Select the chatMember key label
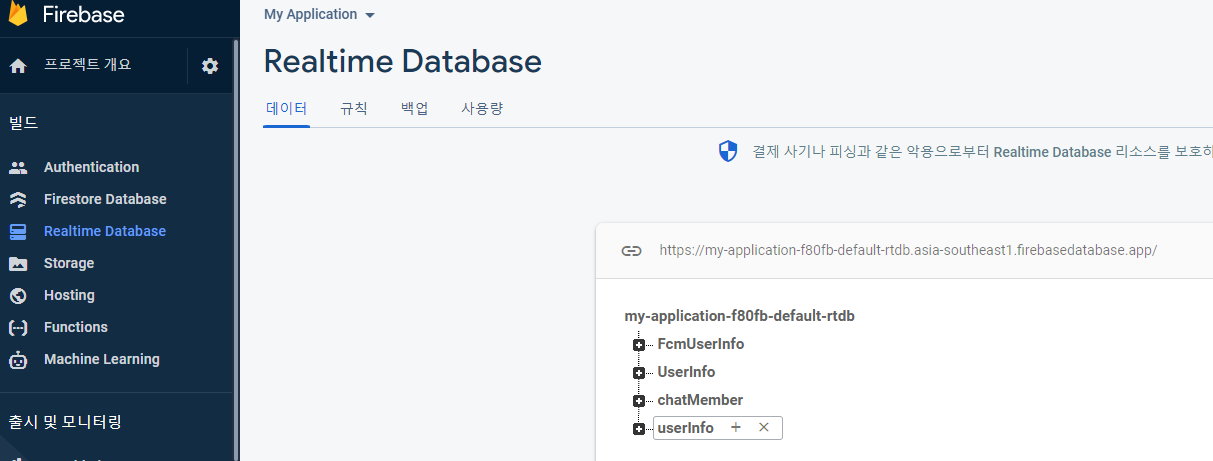 tap(700, 400)
